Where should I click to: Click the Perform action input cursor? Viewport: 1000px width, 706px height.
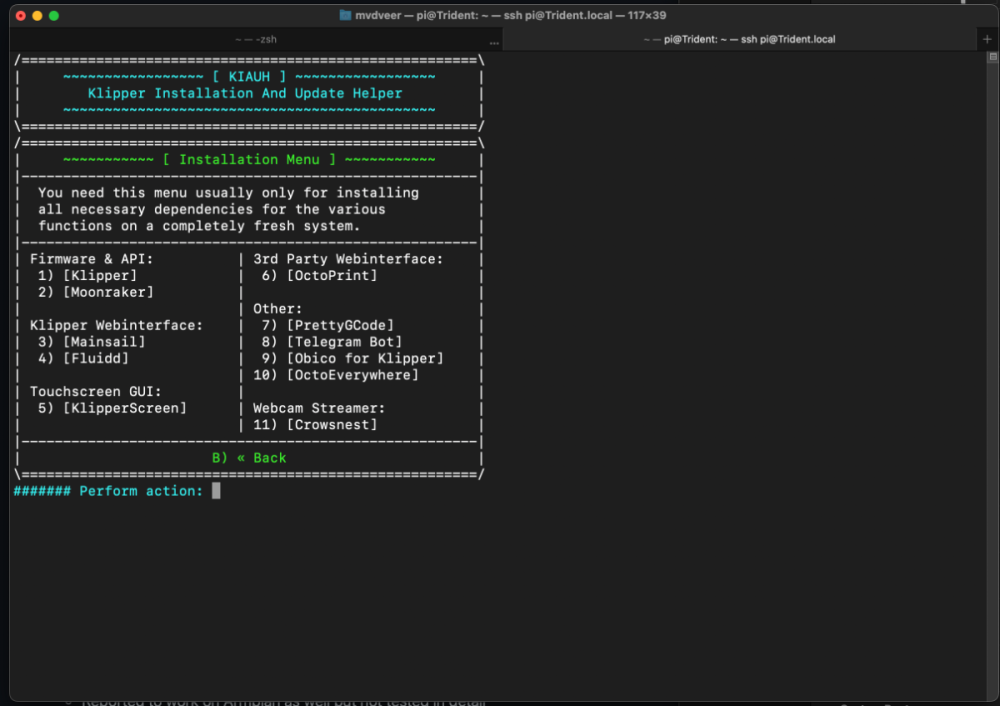point(216,490)
